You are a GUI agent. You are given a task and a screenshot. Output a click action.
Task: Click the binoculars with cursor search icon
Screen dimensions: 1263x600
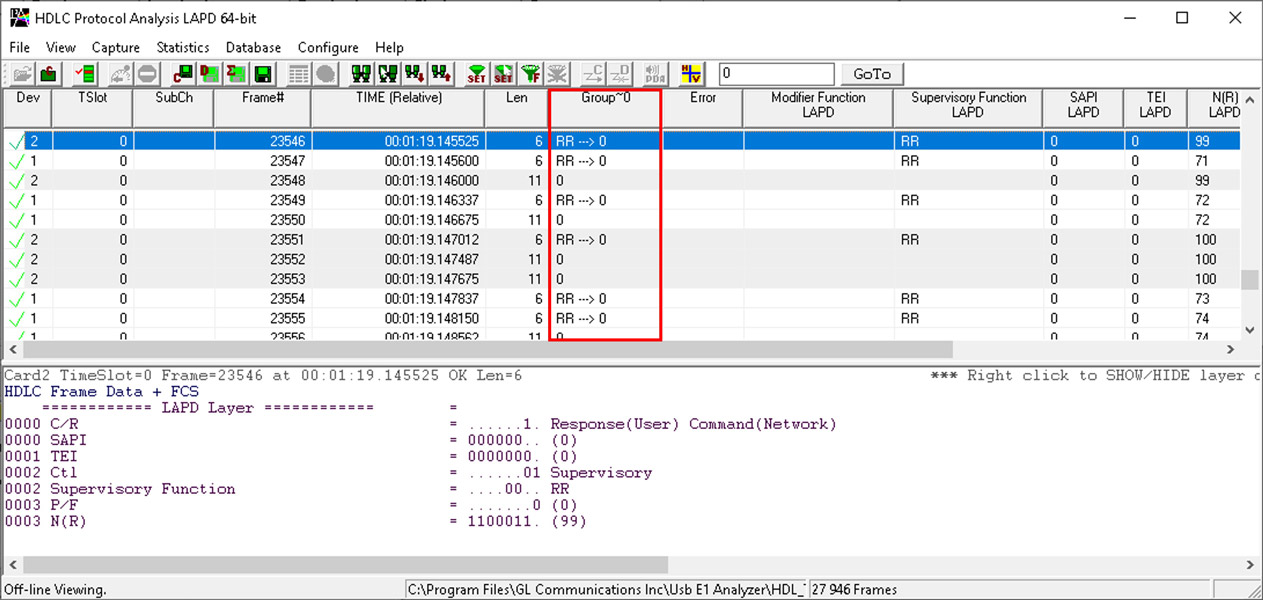(x=388, y=74)
